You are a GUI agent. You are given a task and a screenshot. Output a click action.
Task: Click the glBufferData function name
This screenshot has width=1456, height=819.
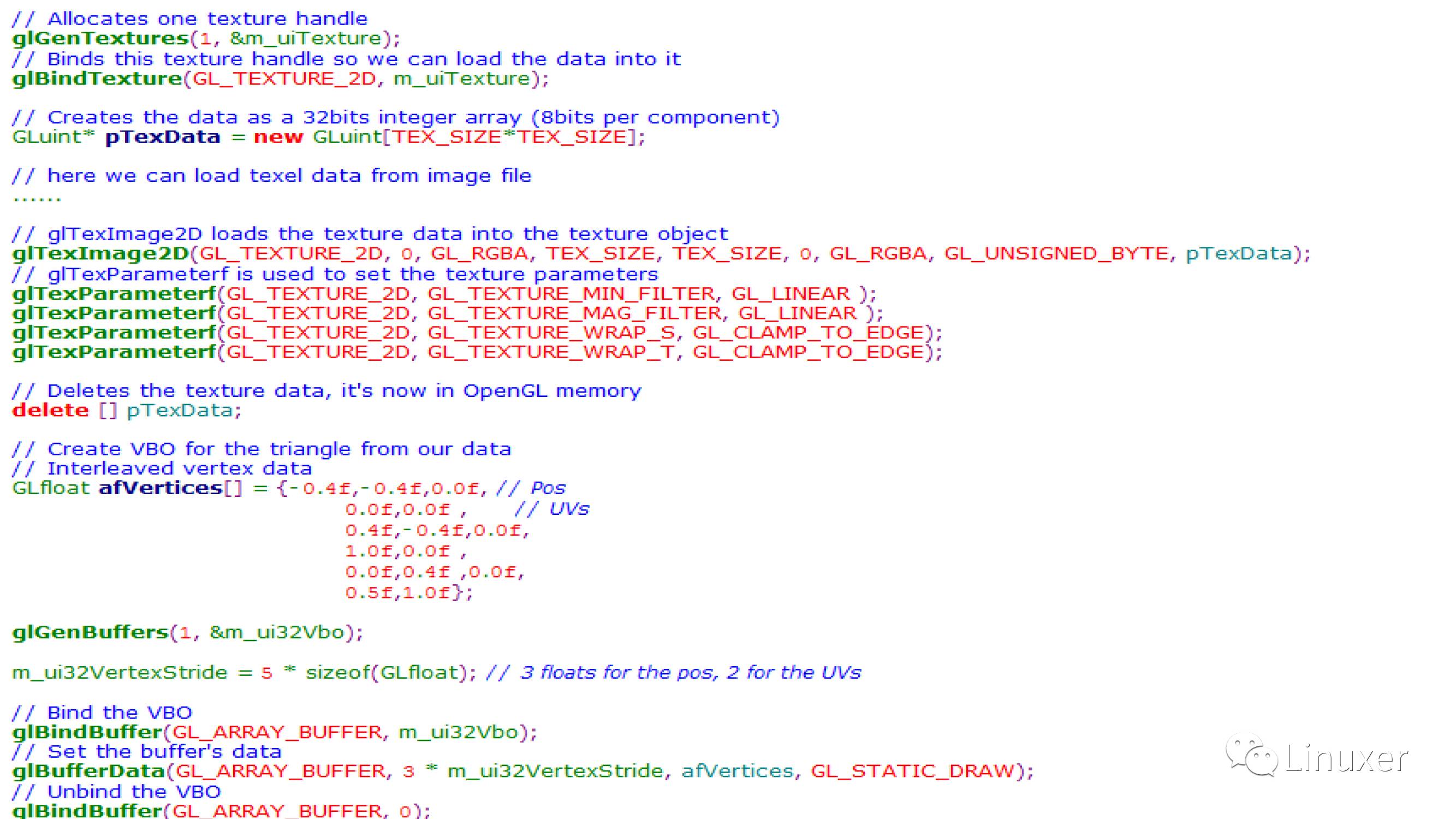(88, 771)
